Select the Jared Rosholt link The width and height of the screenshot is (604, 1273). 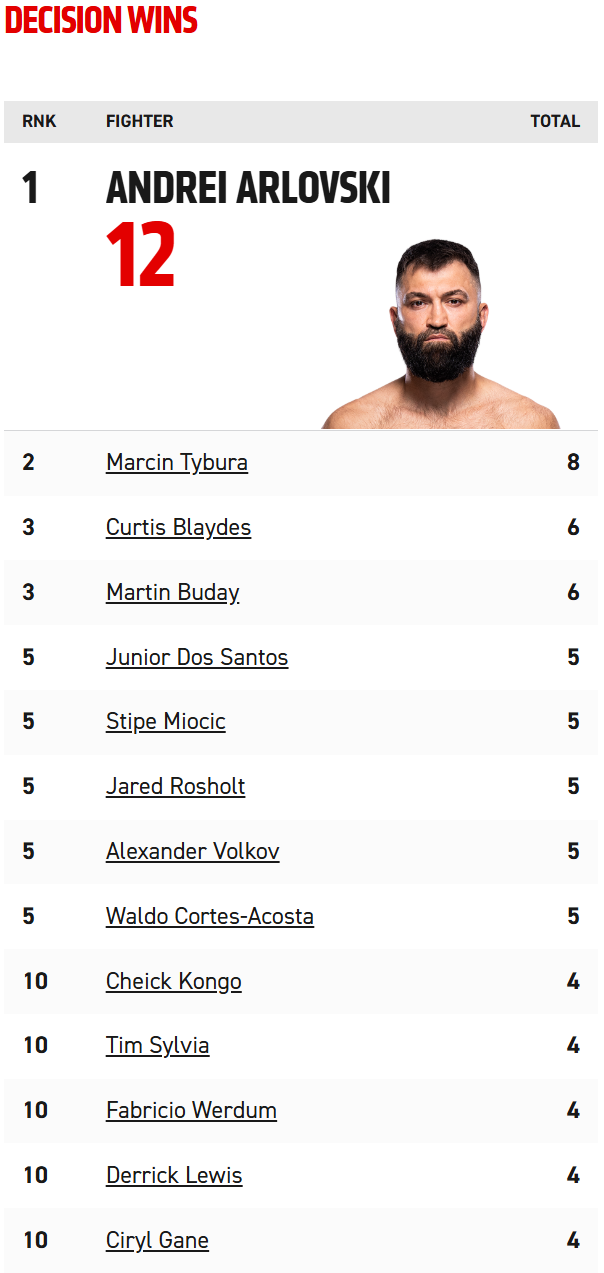point(175,787)
